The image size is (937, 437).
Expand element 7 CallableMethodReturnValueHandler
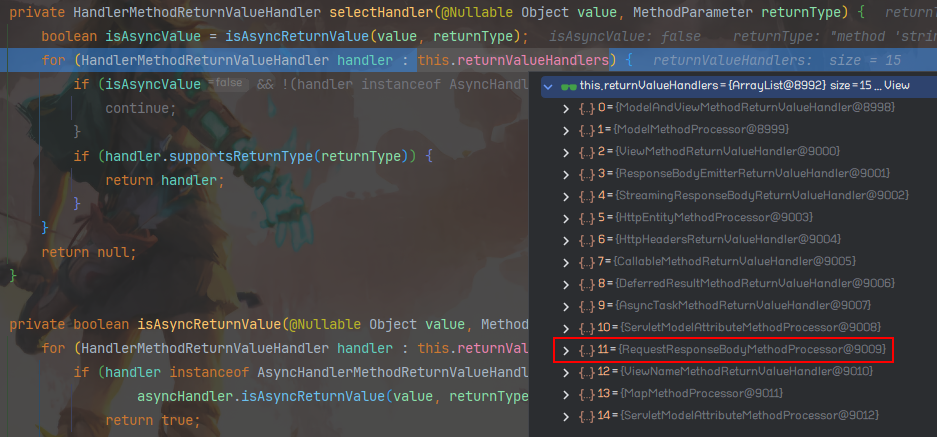pyautogui.click(x=566, y=262)
